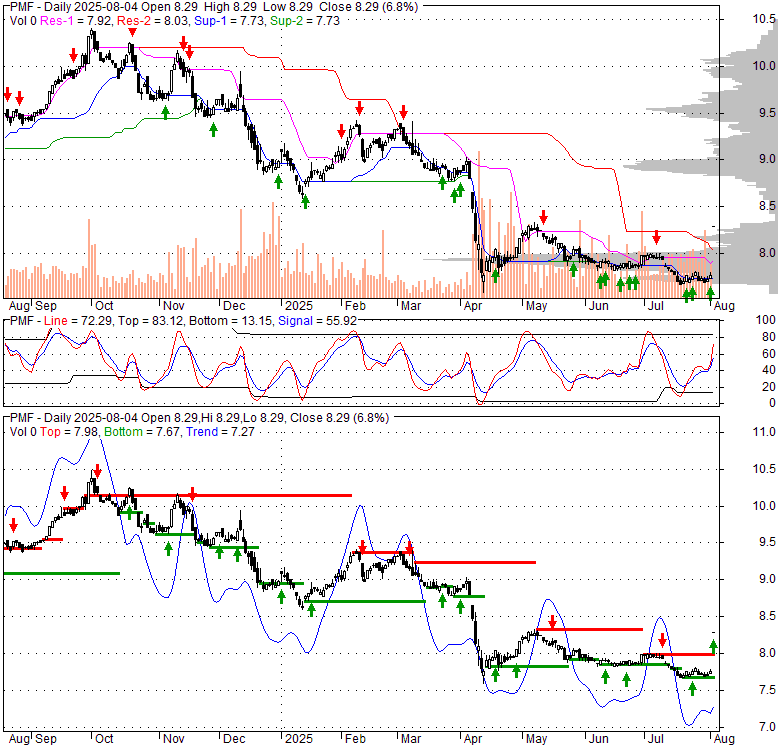Click the Res-1 = 7.92 legend value
The width and height of the screenshot is (780, 745).
[76, 21]
